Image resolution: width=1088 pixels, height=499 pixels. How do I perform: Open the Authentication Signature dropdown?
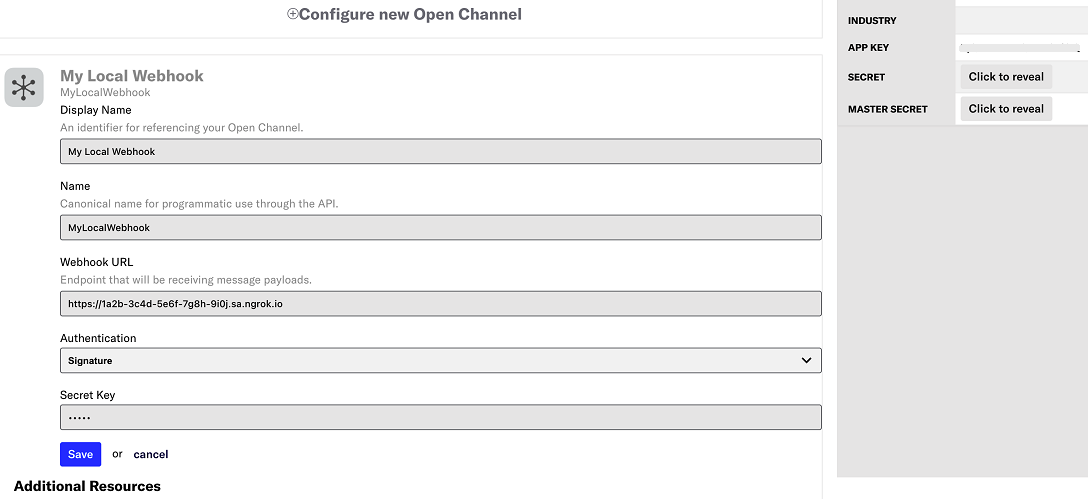[441, 360]
